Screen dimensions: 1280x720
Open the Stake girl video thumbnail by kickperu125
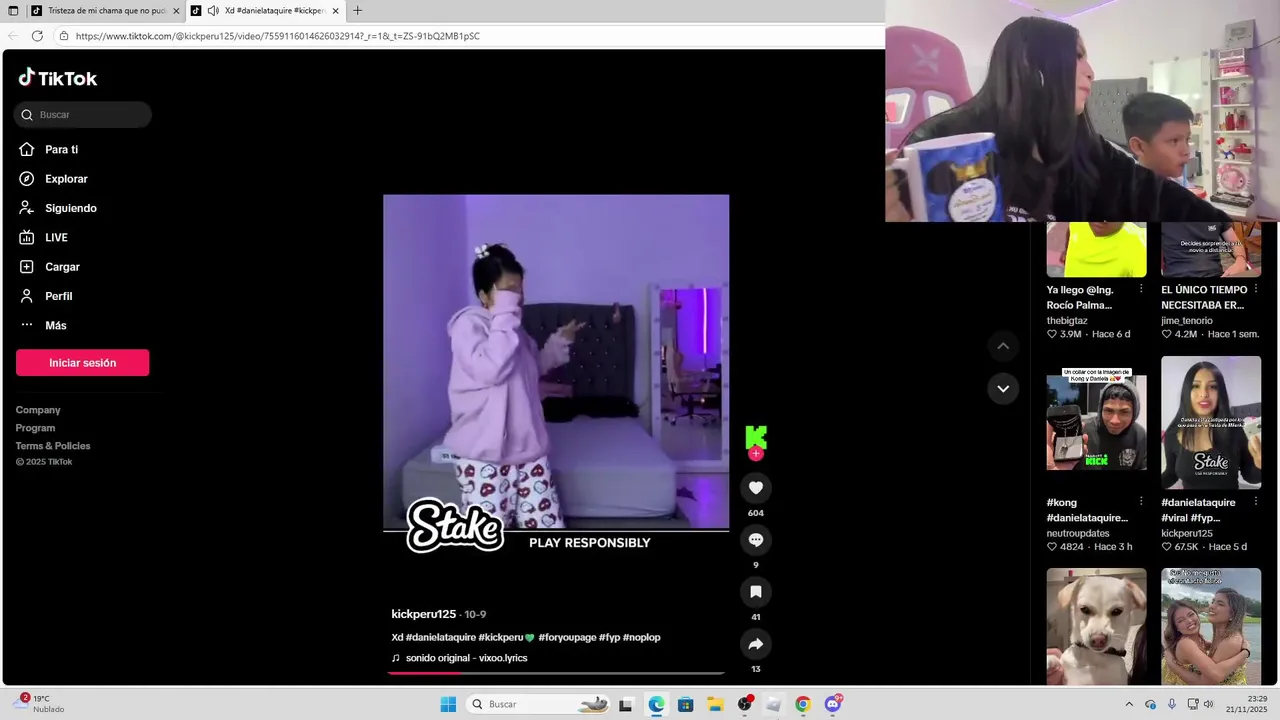1211,423
